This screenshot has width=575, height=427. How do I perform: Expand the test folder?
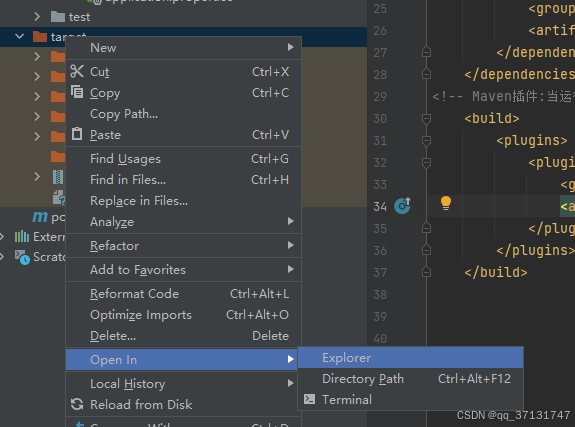coord(37,17)
